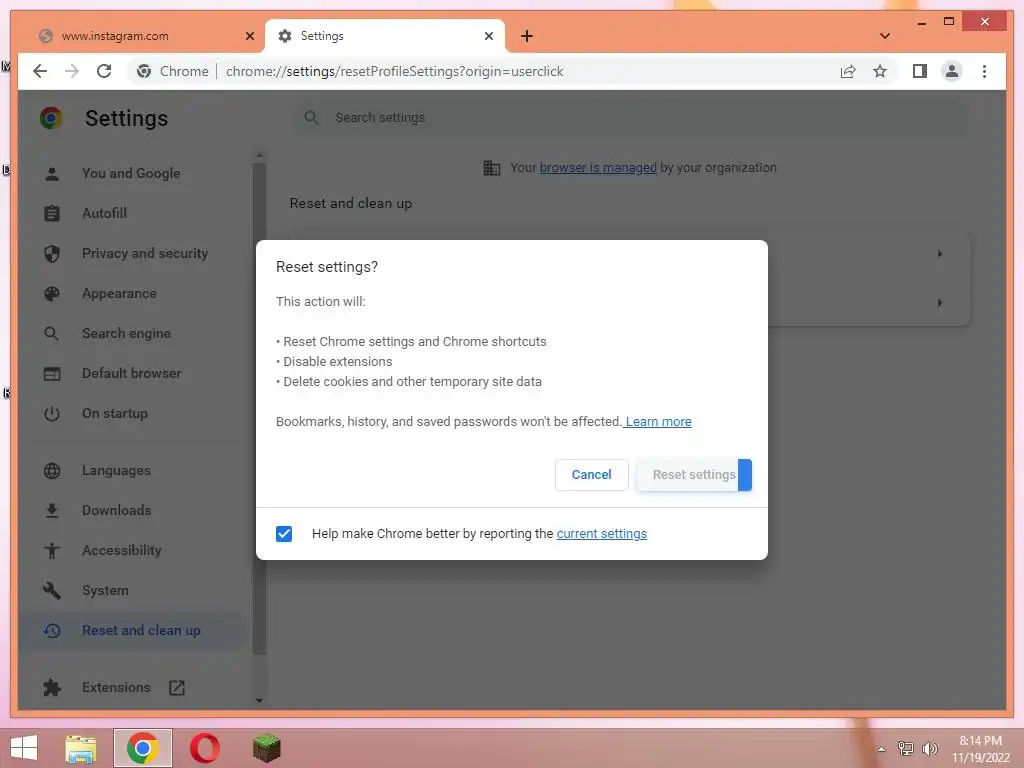
Task: Open Appearance settings section
Action: coord(120,293)
